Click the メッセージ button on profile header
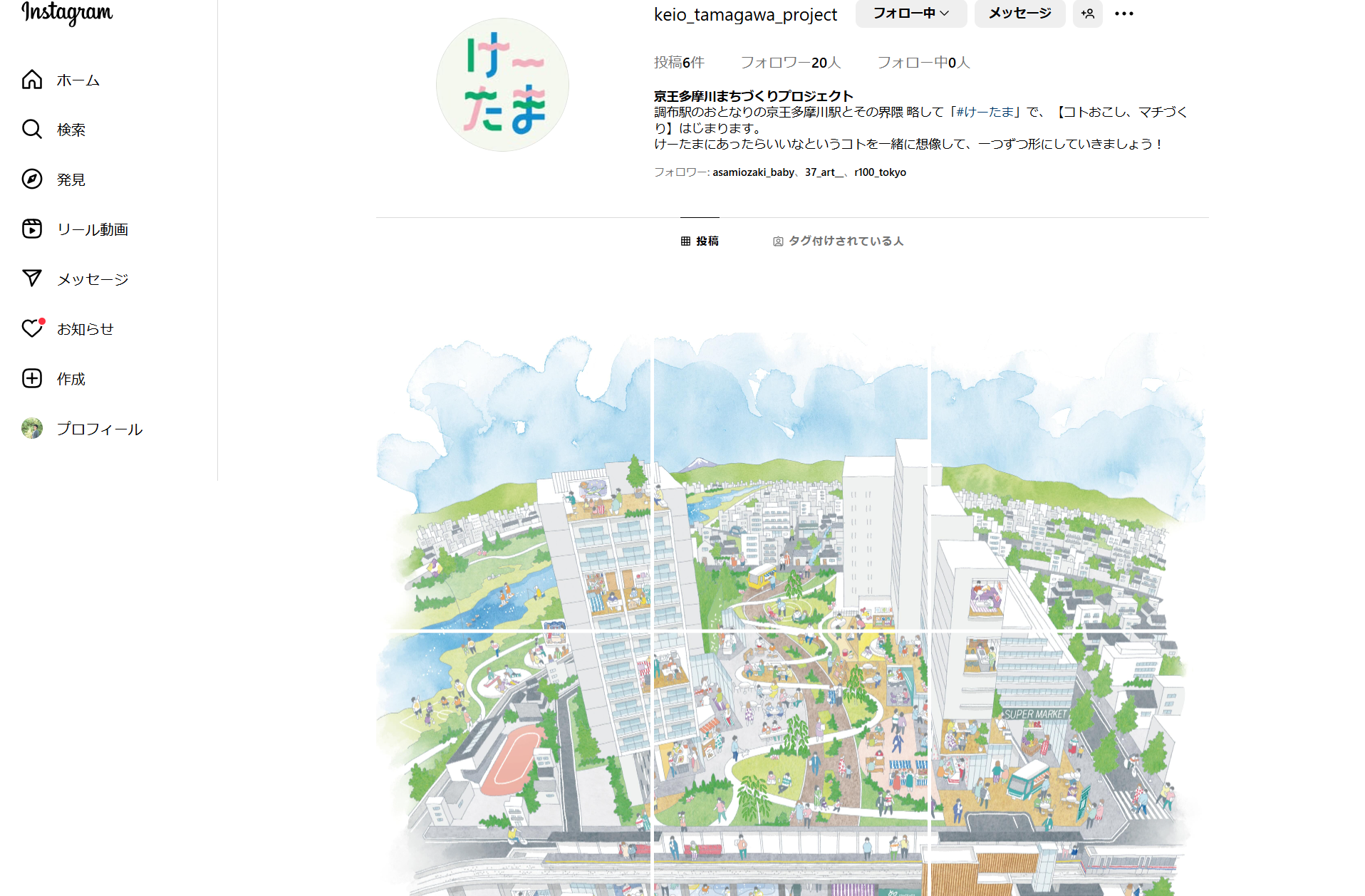The width and height of the screenshot is (1365, 896). (x=1019, y=14)
